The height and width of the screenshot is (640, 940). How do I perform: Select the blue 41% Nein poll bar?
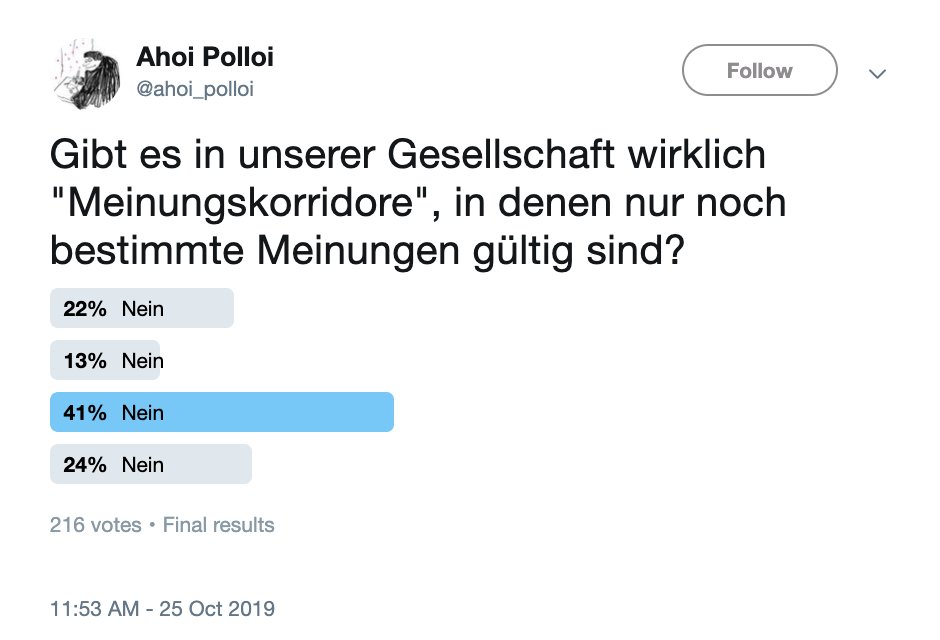pos(222,413)
